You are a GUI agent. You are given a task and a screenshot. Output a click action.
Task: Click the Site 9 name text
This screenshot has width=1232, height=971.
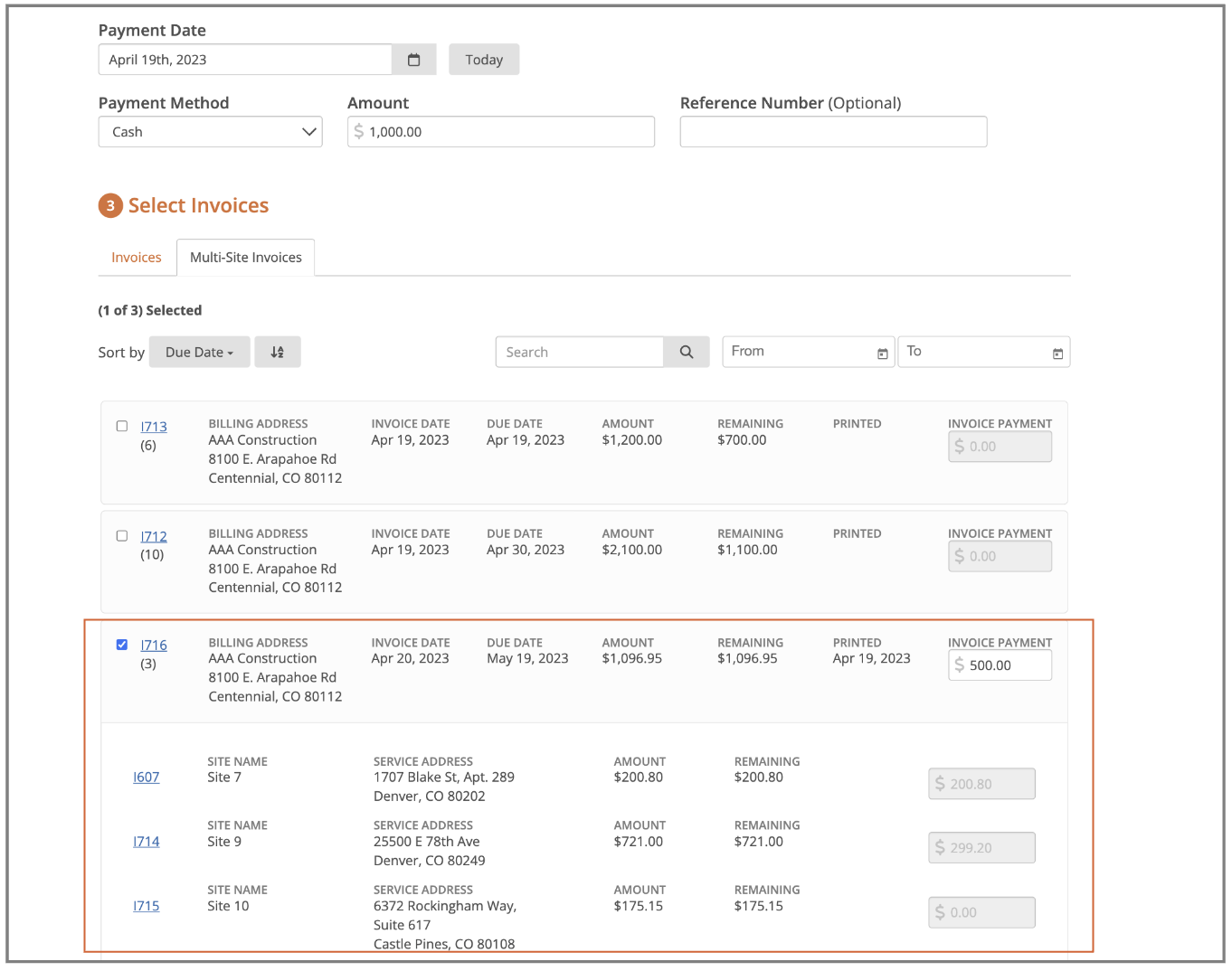(224, 842)
